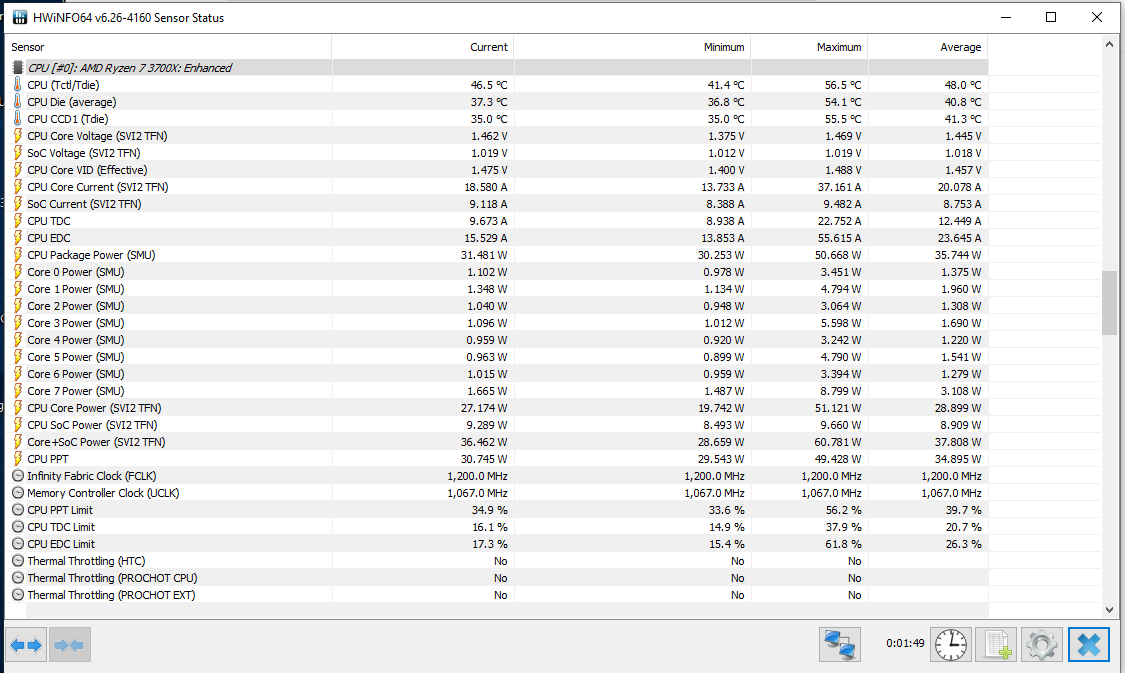Click lightning icon beside Core 7 Power
This screenshot has width=1135, height=690.
(18, 391)
